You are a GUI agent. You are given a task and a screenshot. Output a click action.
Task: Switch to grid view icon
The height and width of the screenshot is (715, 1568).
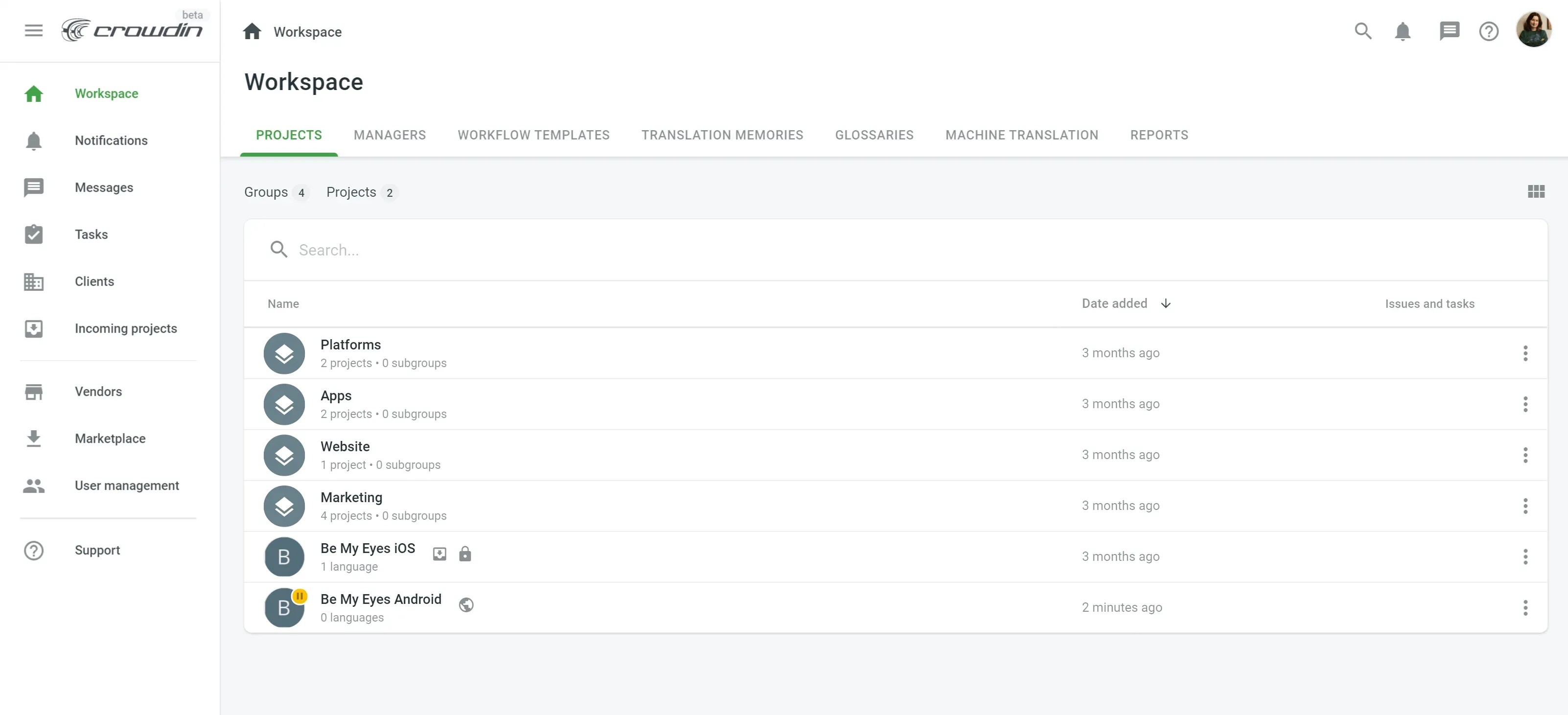tap(1536, 192)
